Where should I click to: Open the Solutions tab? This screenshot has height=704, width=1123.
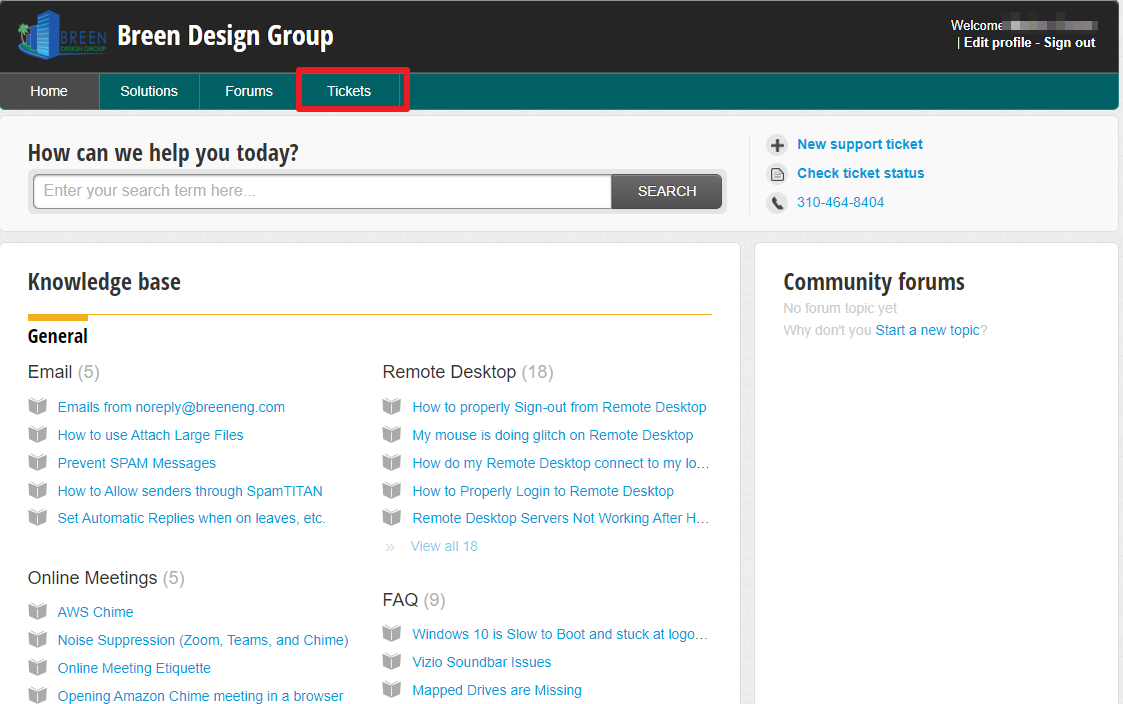(149, 91)
